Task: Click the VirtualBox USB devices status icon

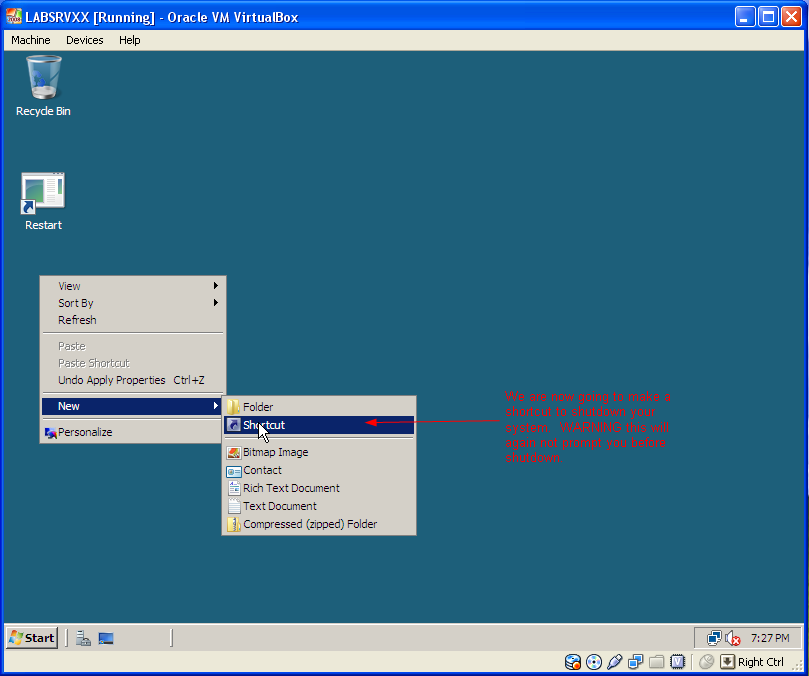Action: (x=614, y=662)
